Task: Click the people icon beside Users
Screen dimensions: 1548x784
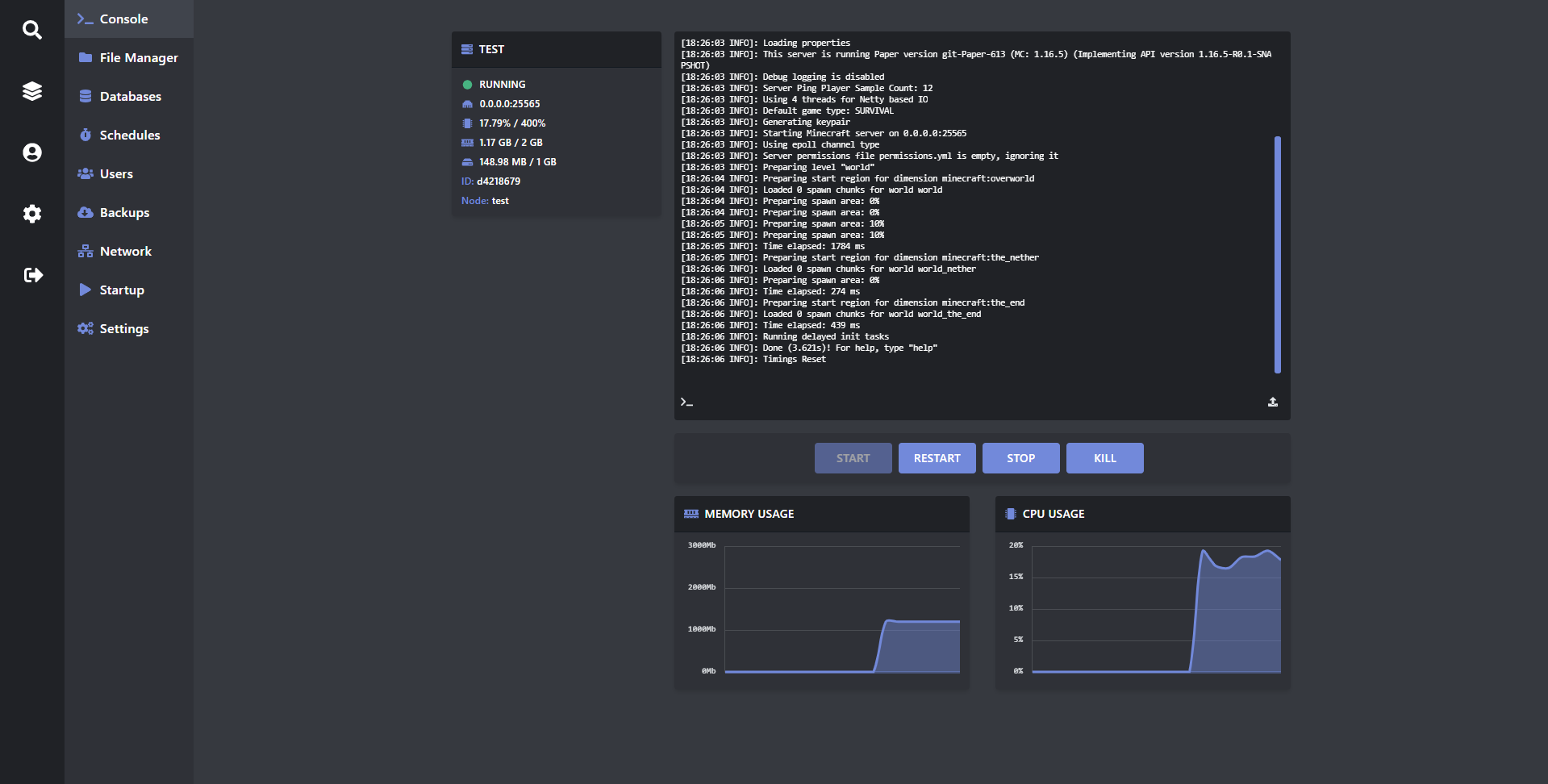Action: point(86,173)
